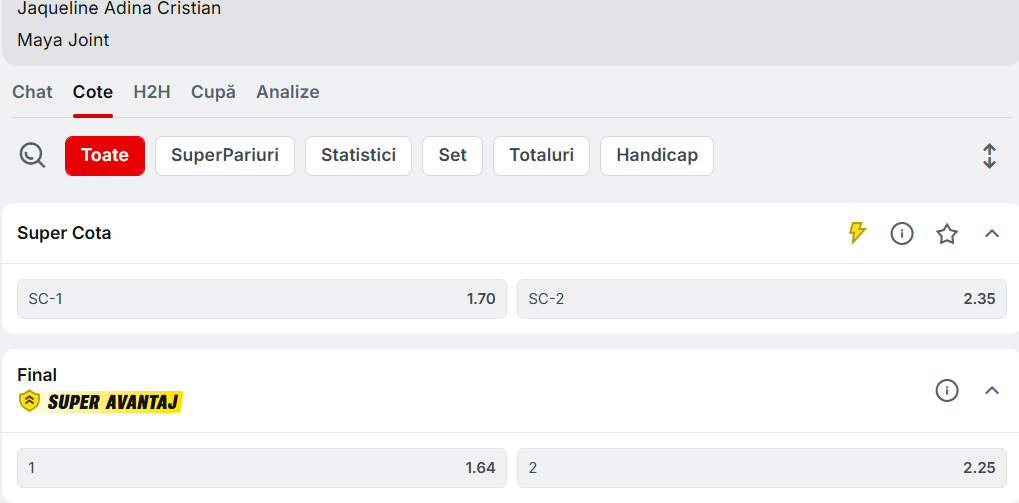Collapse the Super Cota section chevron
Image resolution: width=1019 pixels, height=503 pixels.
pos(992,234)
